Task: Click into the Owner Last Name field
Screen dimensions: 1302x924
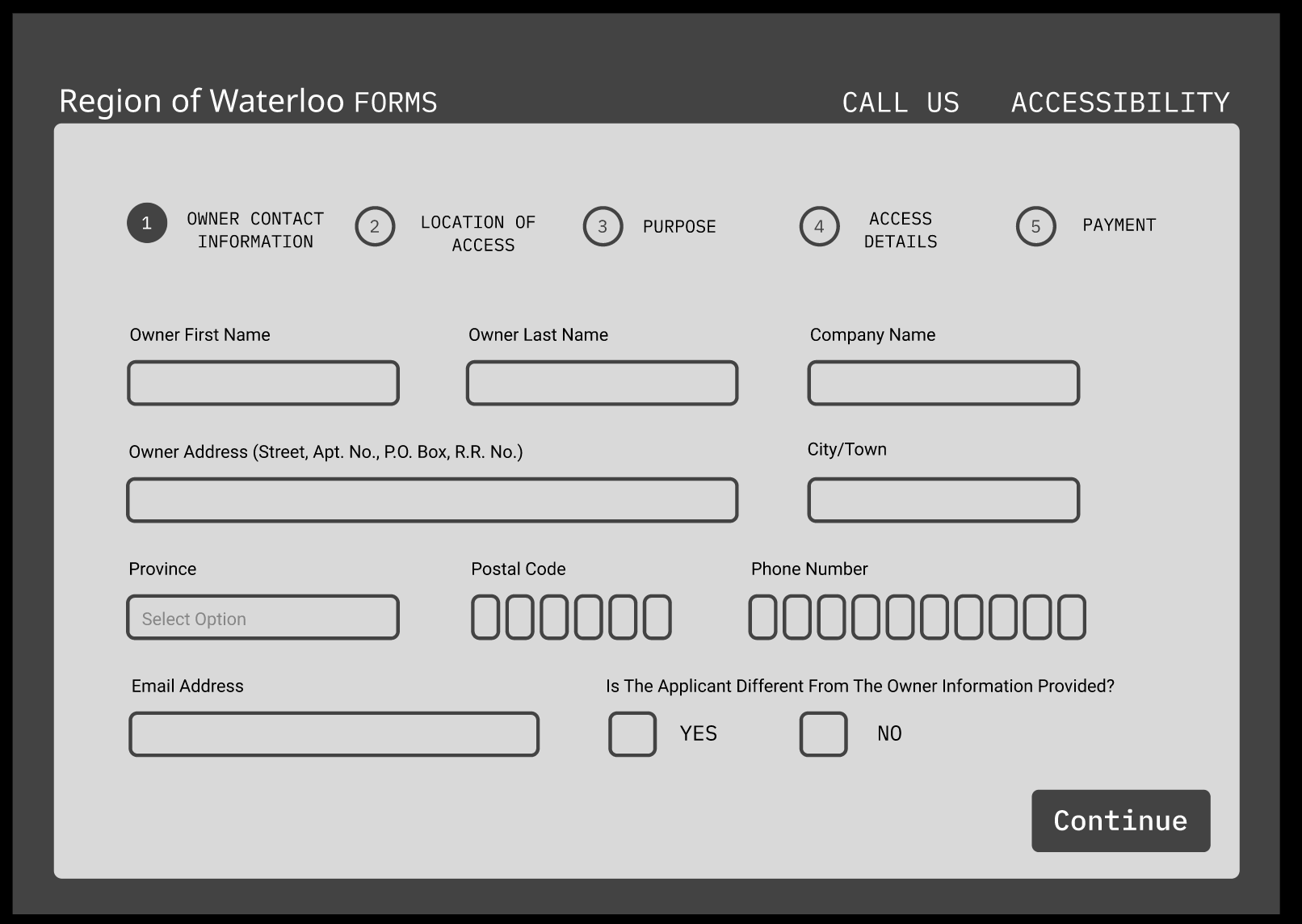Action: point(602,383)
